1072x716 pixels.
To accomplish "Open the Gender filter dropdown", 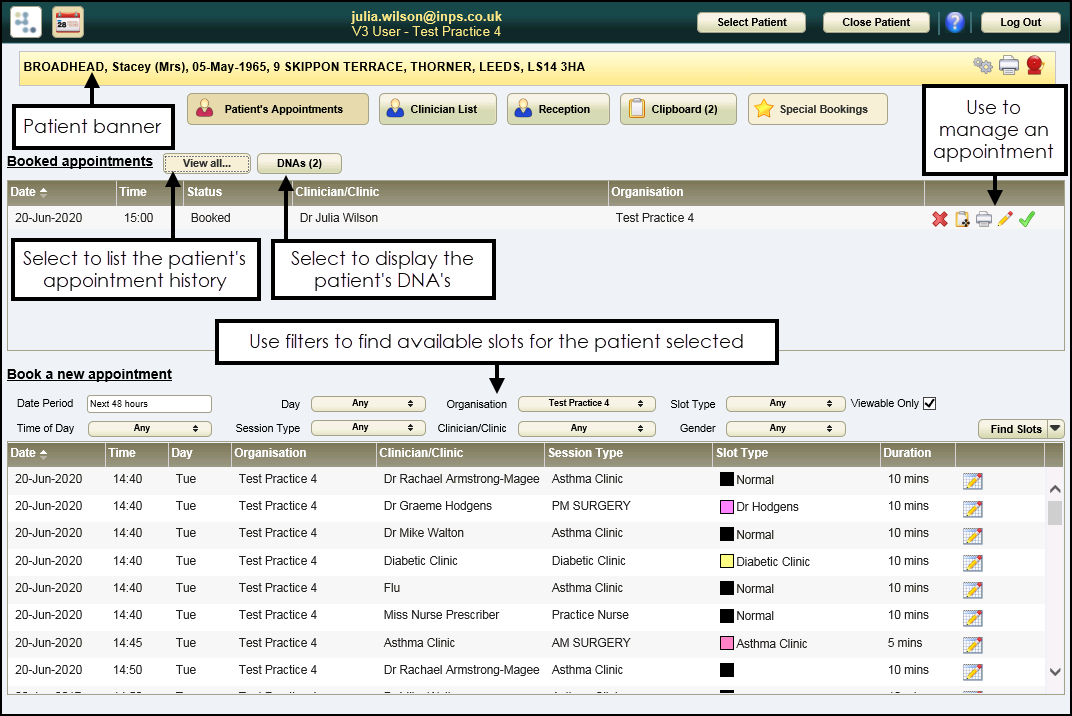I will [x=785, y=429].
